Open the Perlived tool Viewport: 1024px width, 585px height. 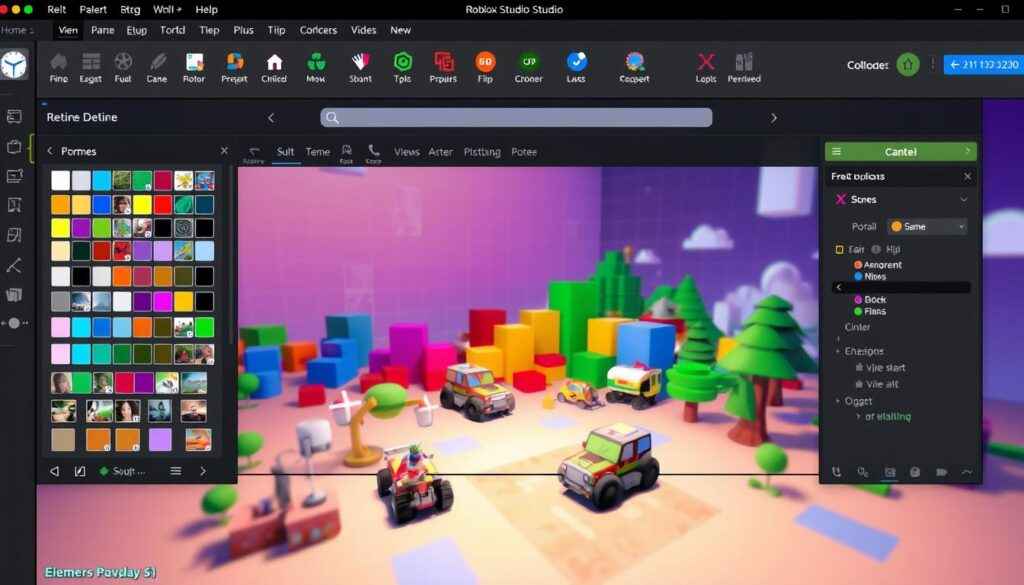[744, 68]
